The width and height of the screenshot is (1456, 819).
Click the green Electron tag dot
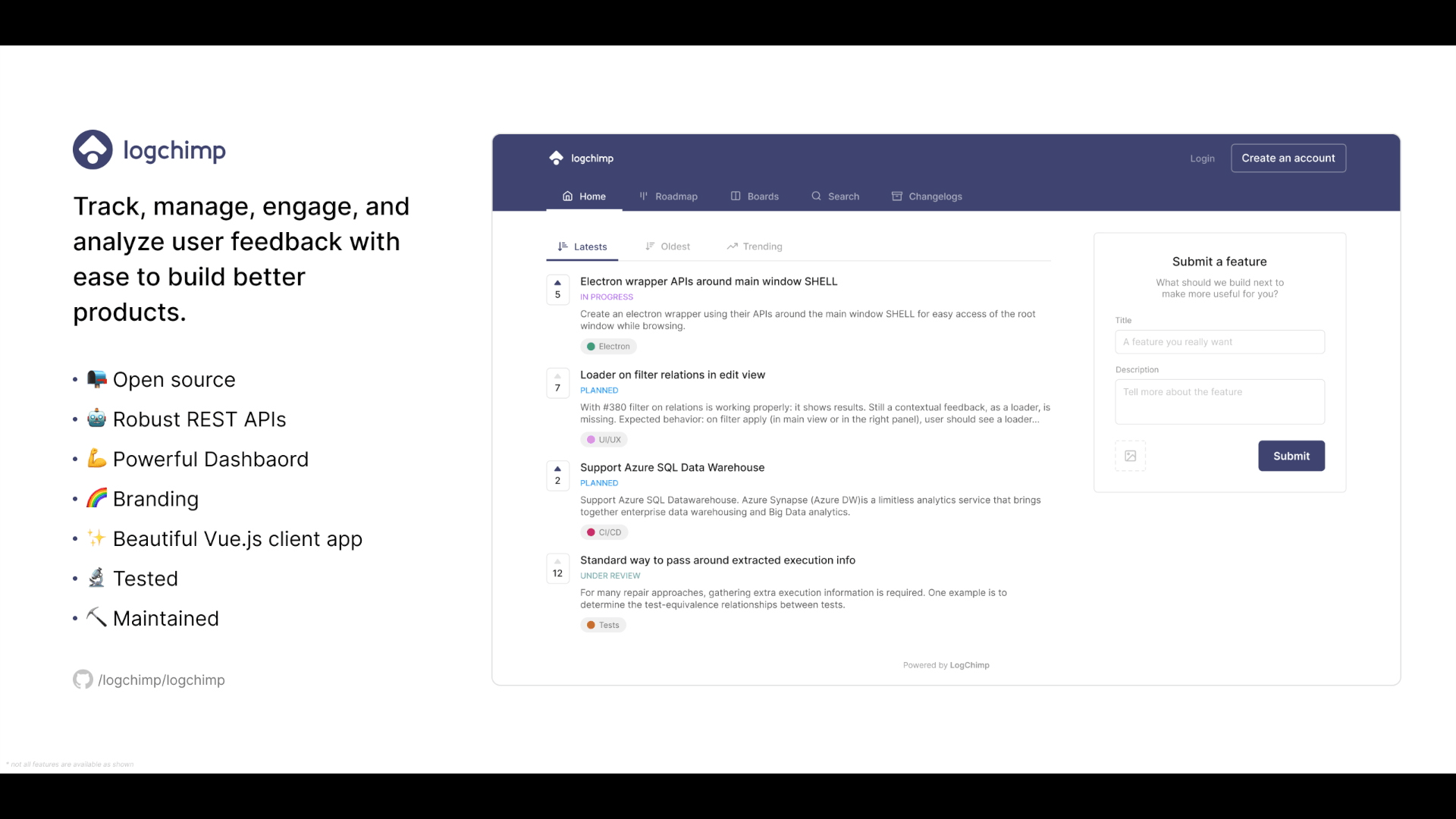[591, 346]
